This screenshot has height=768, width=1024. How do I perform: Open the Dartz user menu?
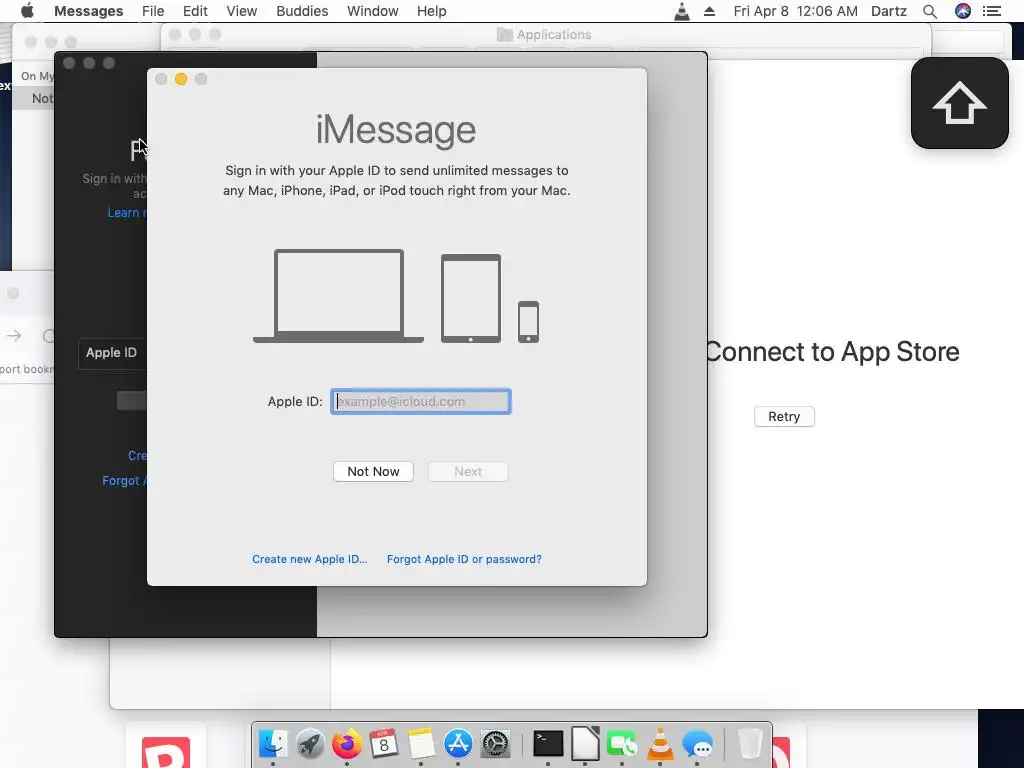[x=888, y=11]
